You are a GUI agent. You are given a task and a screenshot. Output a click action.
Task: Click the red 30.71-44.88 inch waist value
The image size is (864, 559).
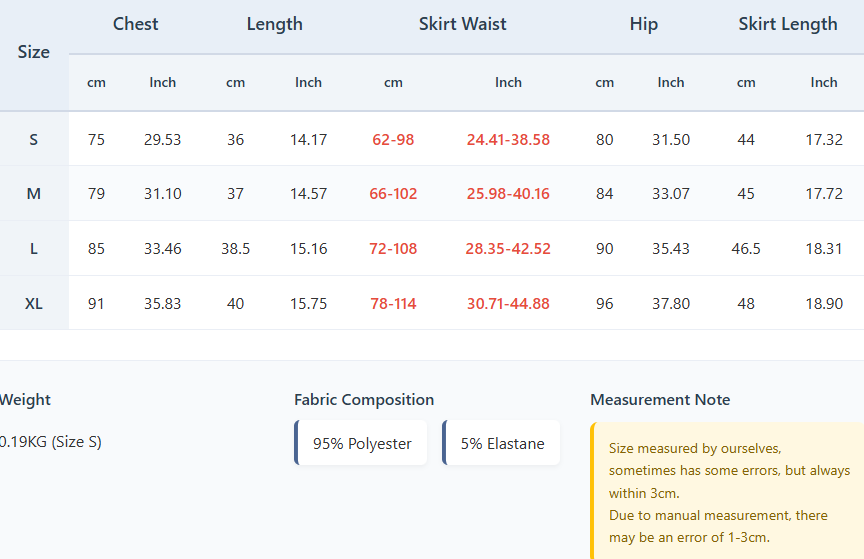tap(508, 304)
